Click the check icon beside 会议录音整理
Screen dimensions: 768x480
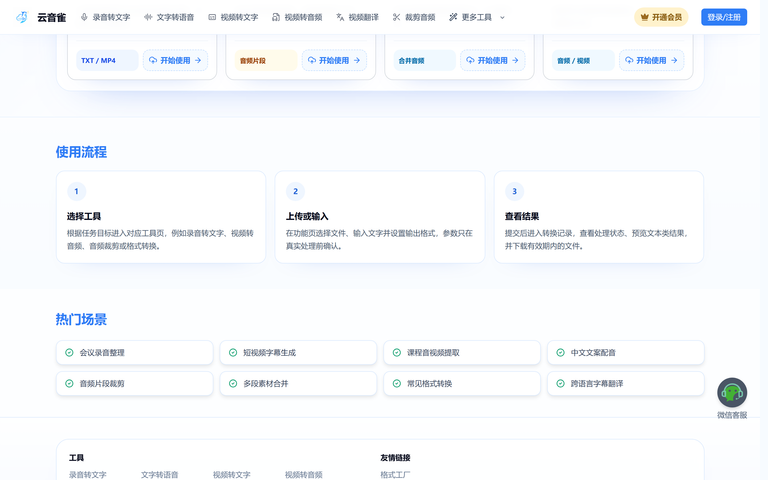point(70,353)
